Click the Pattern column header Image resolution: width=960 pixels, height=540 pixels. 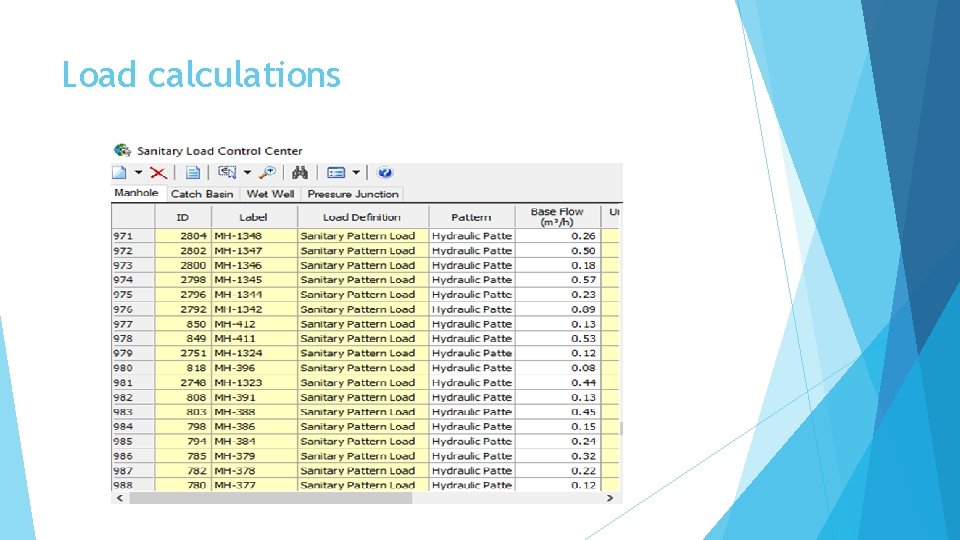pos(471,217)
